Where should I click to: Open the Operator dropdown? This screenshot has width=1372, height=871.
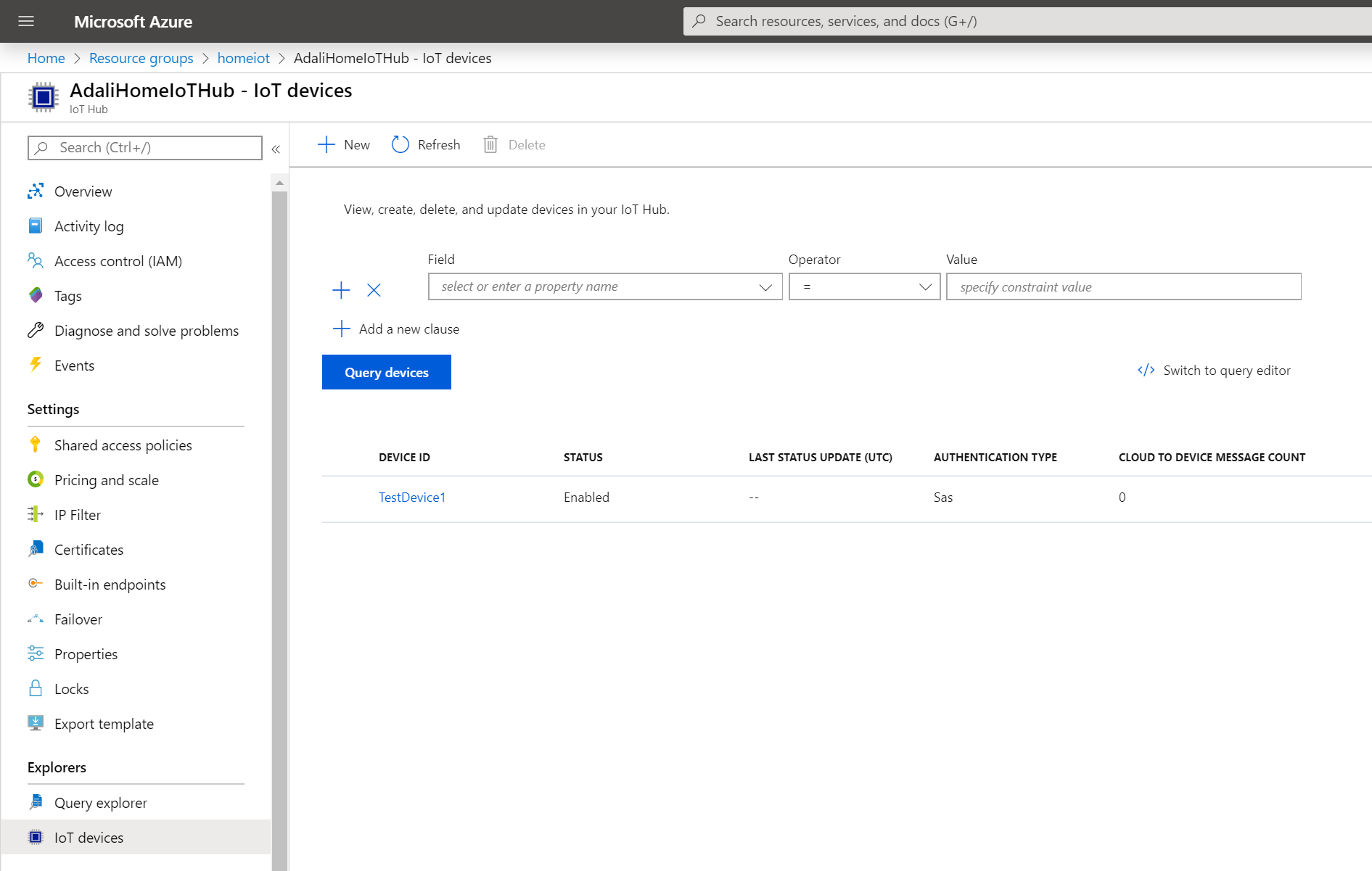click(x=864, y=287)
